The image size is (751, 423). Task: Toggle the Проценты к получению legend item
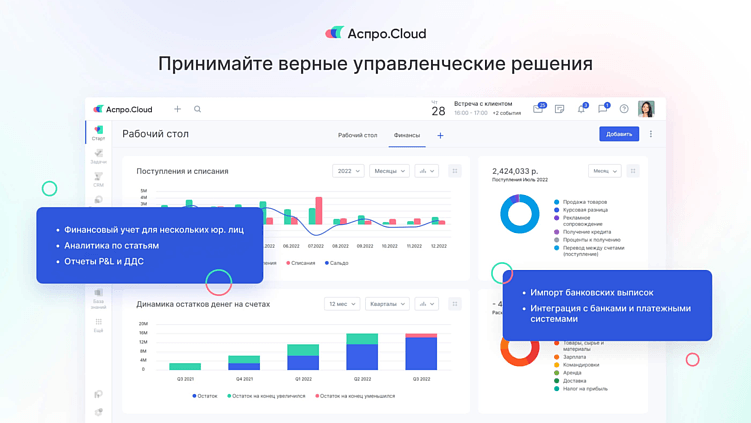click(x=587, y=240)
